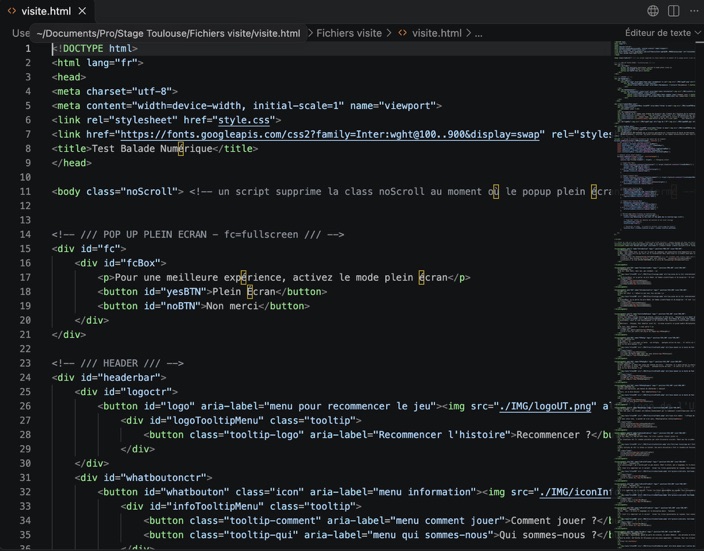Click the 'Non merci' button code
The width and height of the screenshot is (704, 551).
point(203,306)
